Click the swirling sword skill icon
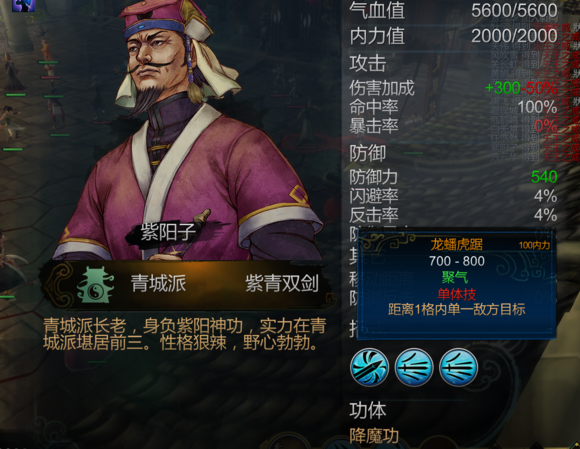Image resolution: width=580 pixels, height=449 pixels. pos(369,367)
